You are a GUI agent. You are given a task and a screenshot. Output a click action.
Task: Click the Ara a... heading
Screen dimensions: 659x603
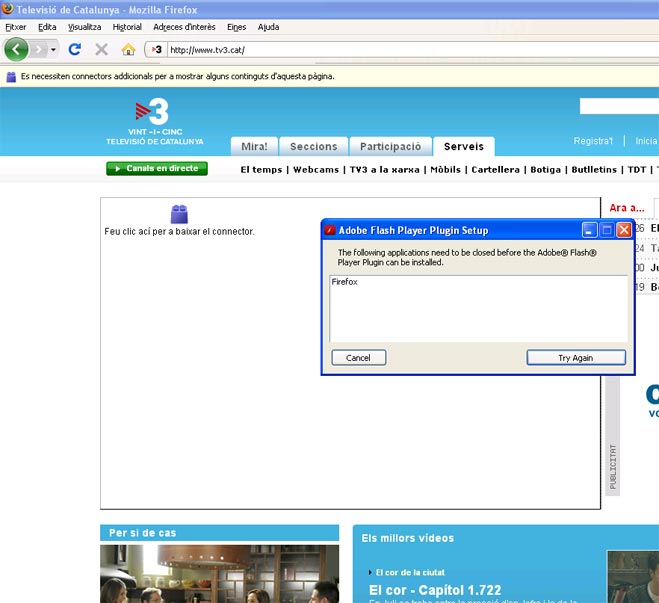[x=627, y=208]
